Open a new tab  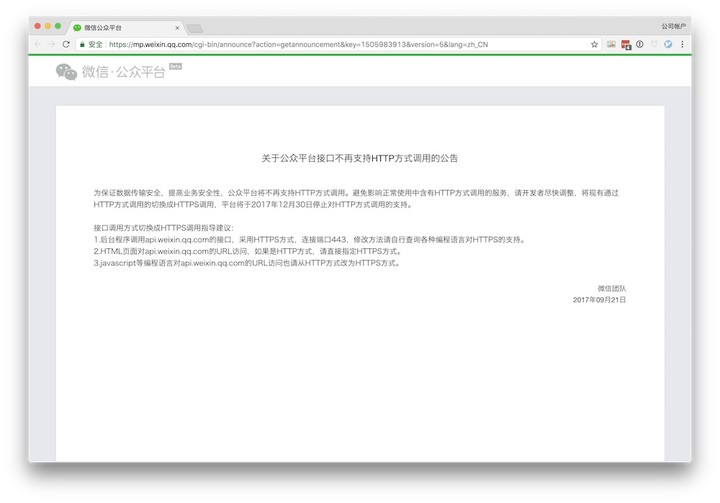pos(195,28)
